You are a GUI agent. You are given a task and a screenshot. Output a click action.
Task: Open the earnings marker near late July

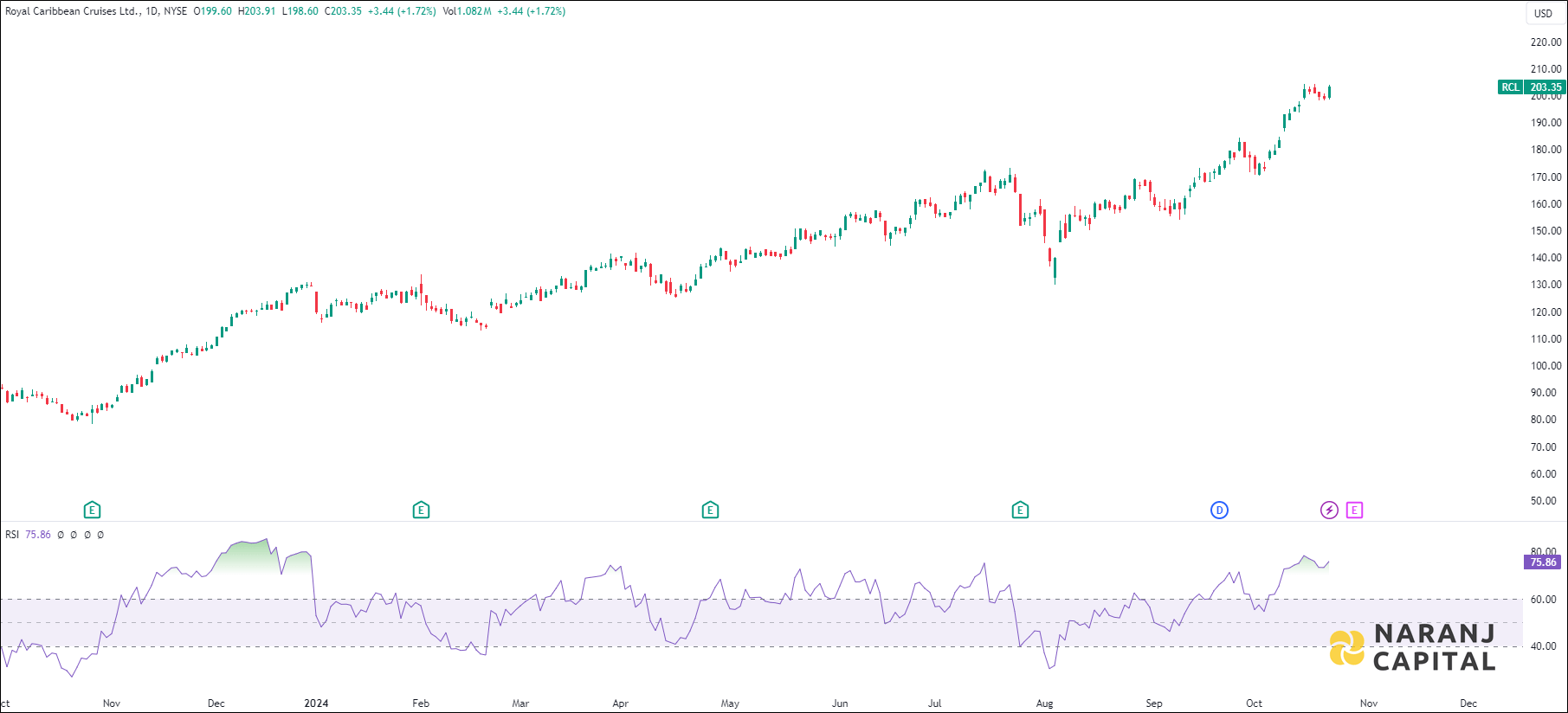pos(1020,511)
